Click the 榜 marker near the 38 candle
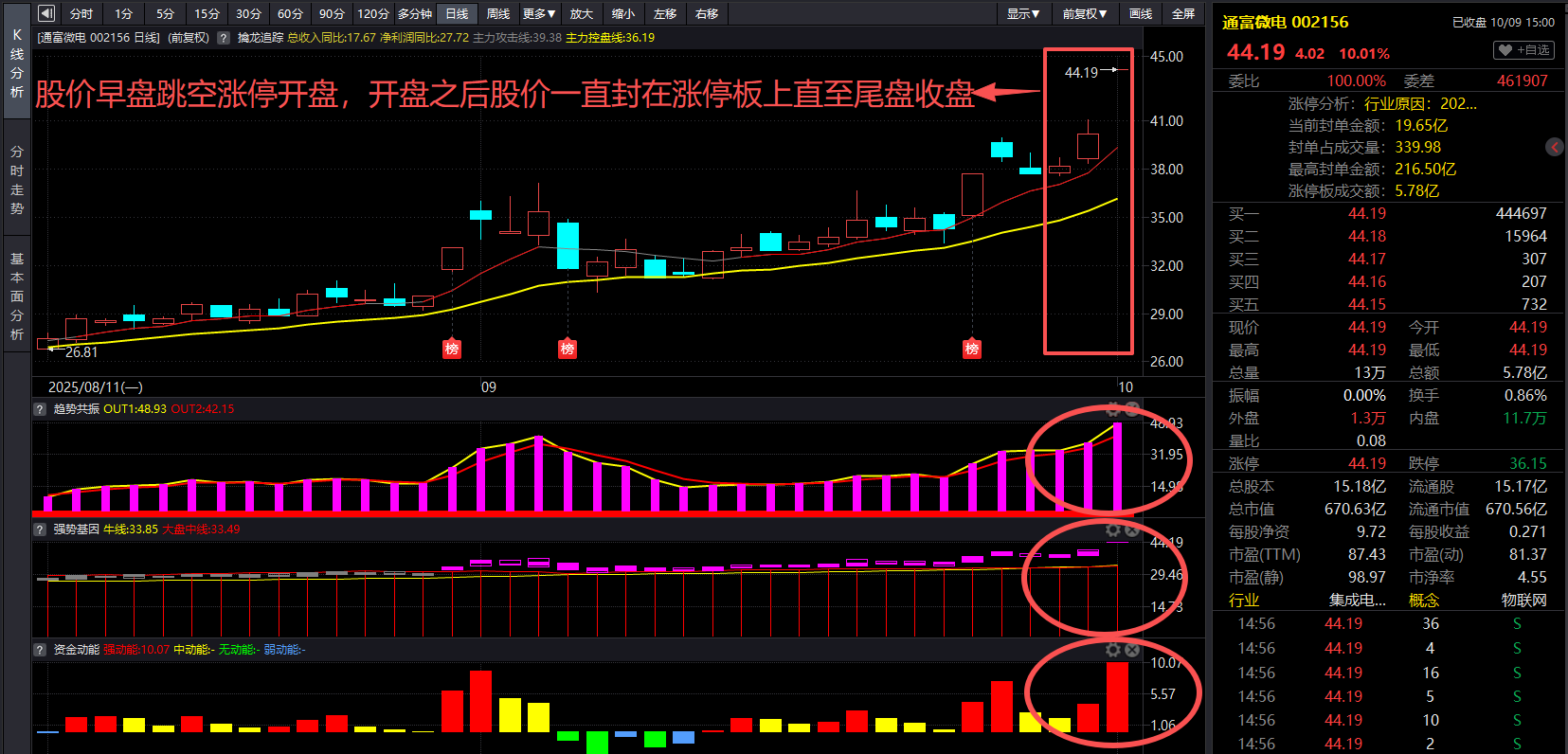1568x754 pixels. coord(972,349)
